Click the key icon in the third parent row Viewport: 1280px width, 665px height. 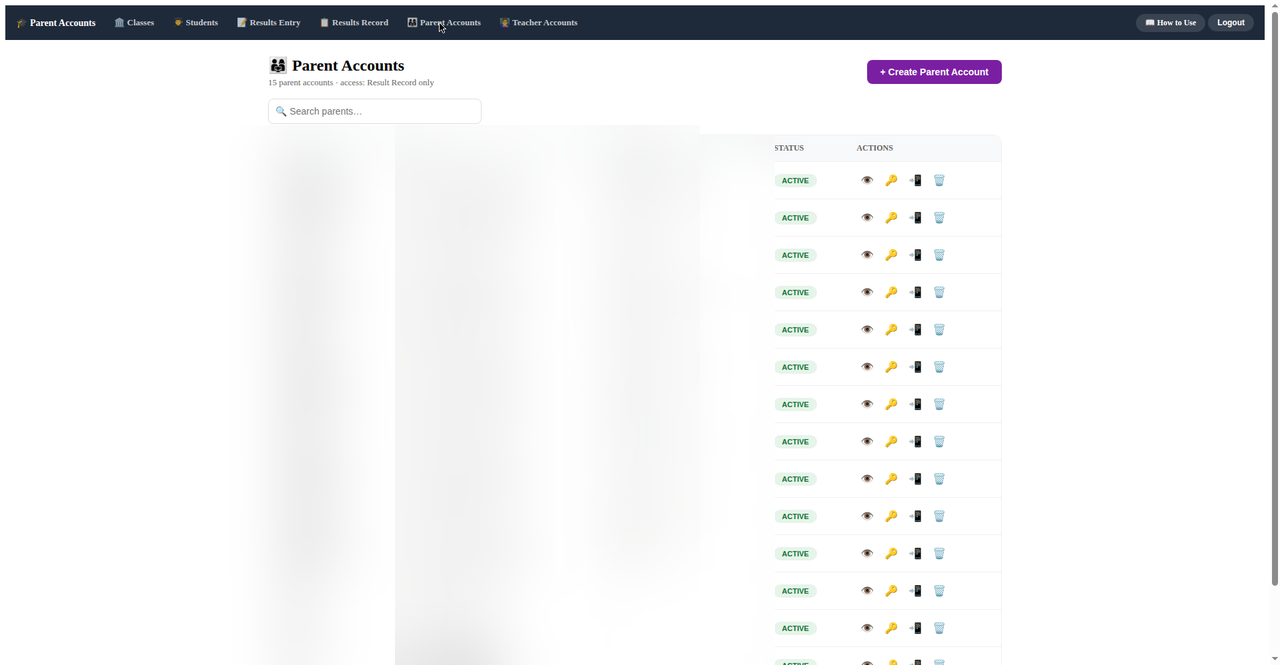891,255
